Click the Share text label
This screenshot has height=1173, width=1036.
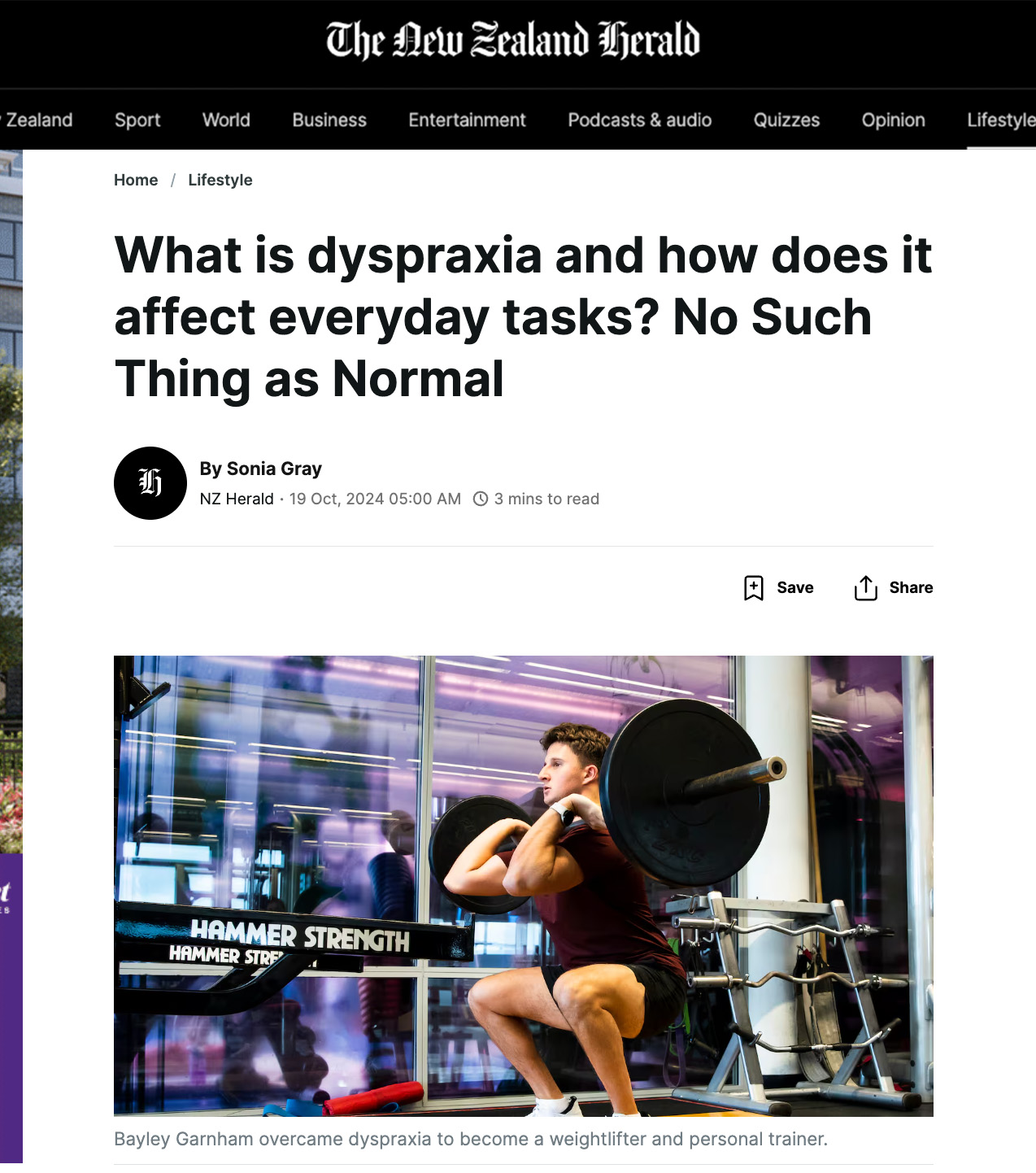tap(911, 587)
